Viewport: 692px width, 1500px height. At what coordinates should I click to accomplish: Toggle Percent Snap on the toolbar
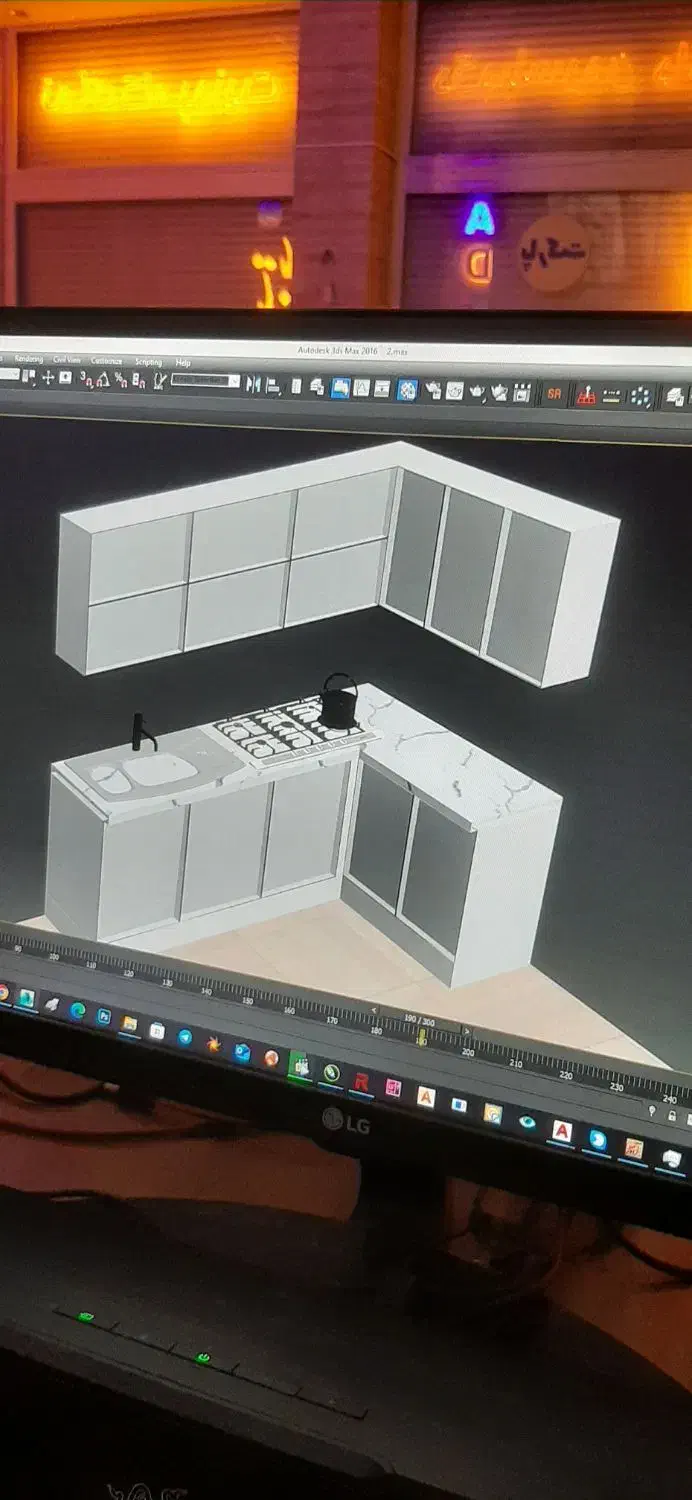(x=121, y=380)
